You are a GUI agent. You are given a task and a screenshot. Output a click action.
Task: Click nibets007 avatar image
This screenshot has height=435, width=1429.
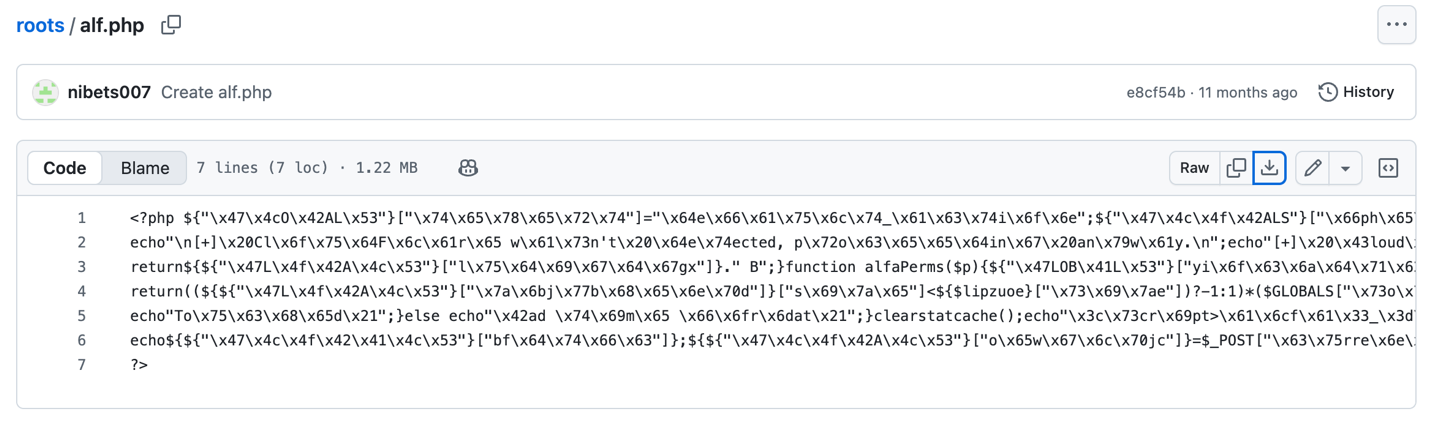click(45, 92)
